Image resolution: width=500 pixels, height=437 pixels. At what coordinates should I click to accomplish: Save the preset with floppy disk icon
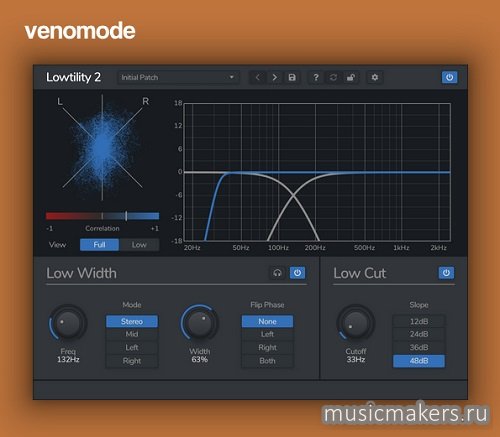pos(292,78)
